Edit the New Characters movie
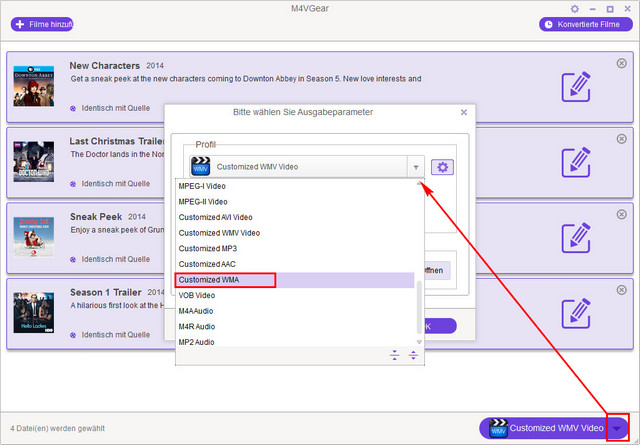Screen dimensions: 640x445 (x=576, y=87)
